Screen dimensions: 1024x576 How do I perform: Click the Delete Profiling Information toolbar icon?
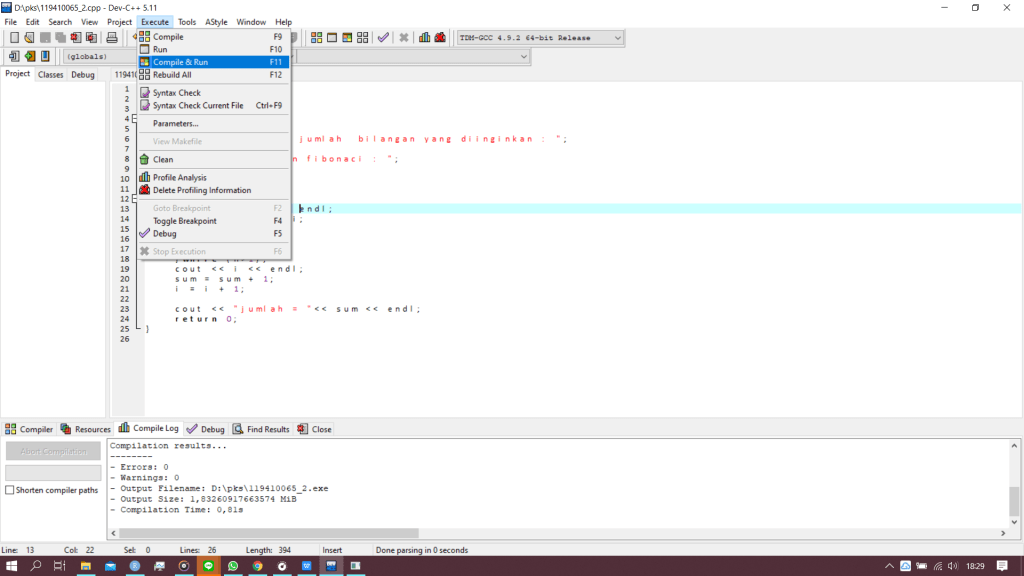pyautogui.click(x=440, y=38)
